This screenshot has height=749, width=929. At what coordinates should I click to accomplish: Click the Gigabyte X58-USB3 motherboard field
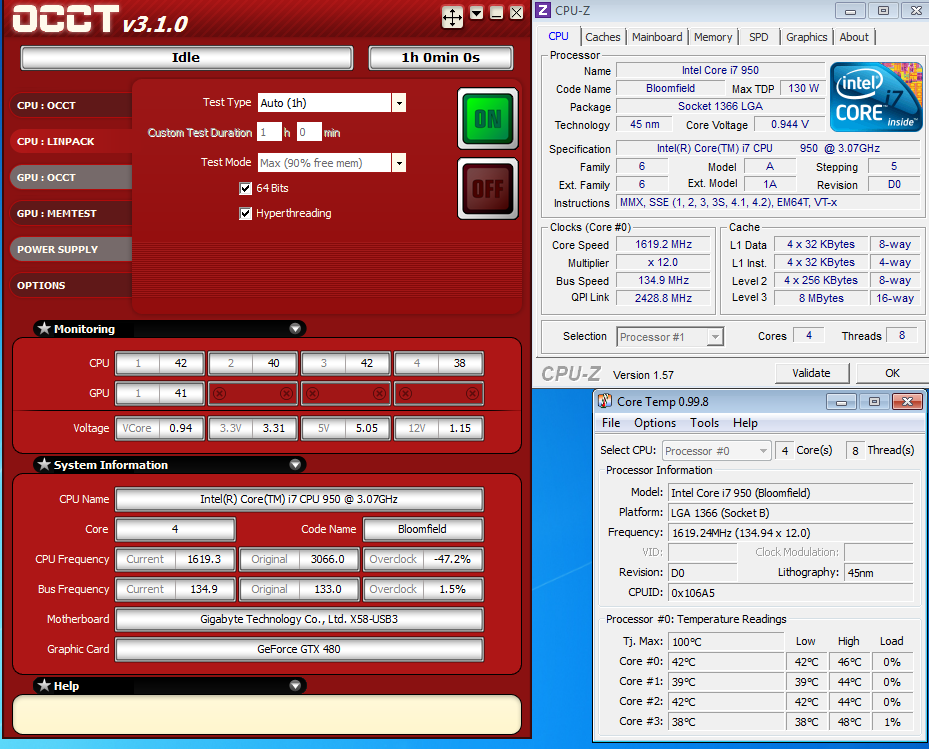point(299,619)
